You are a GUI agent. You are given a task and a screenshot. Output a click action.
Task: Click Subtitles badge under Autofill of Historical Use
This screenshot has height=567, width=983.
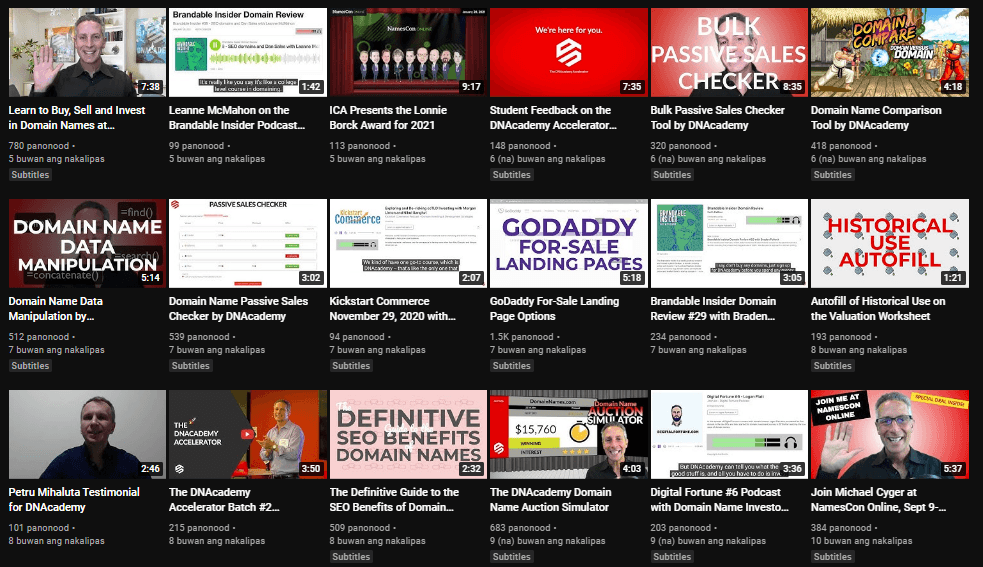tap(833, 366)
